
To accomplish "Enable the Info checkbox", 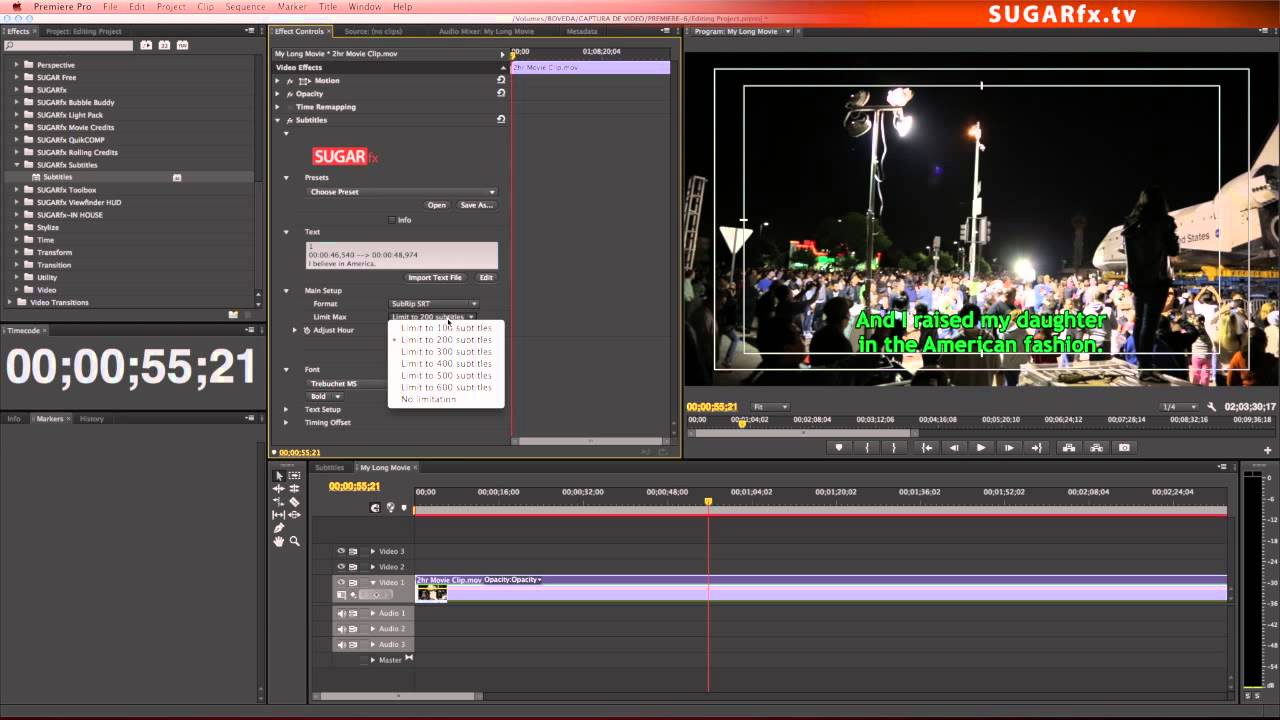I will (x=392, y=220).
